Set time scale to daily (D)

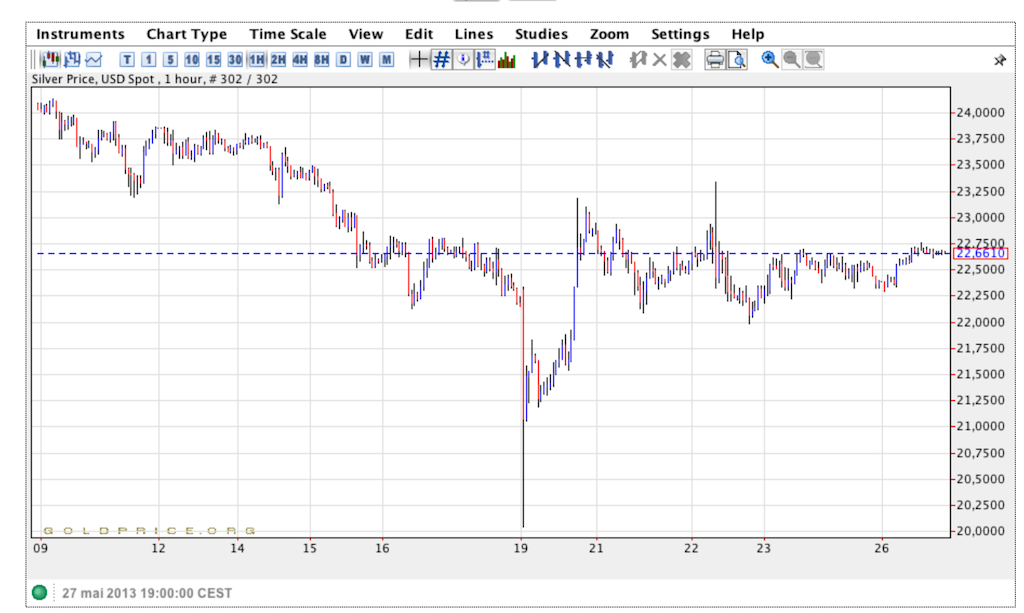pyautogui.click(x=344, y=60)
